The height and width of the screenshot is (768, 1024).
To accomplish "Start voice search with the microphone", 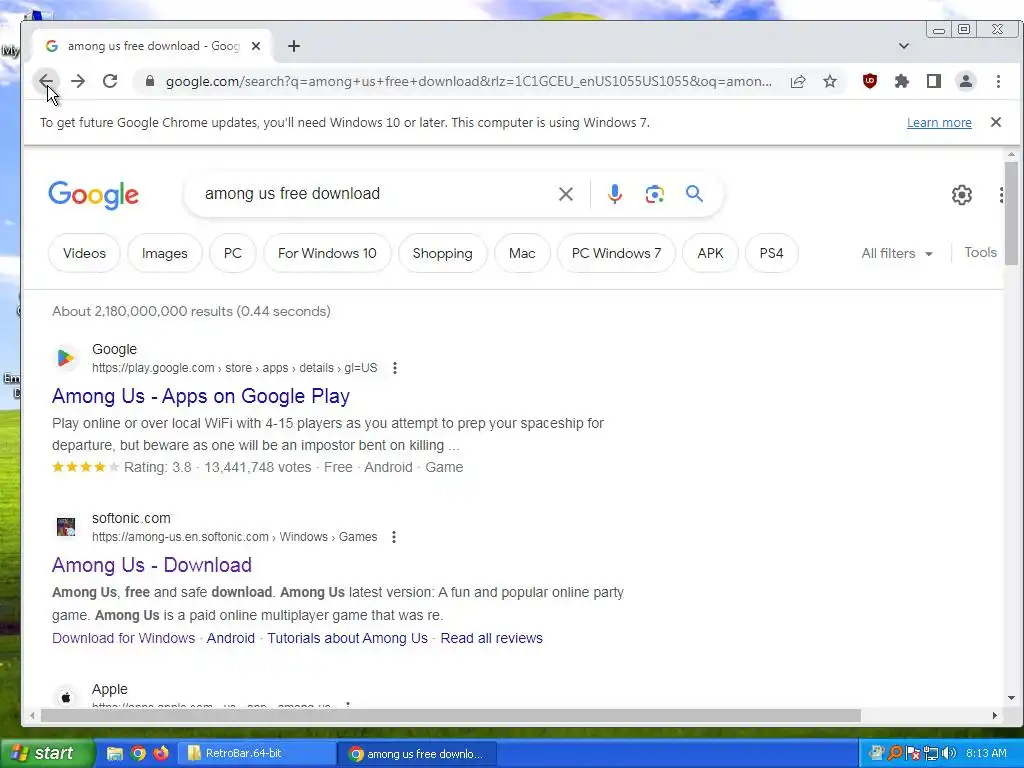I will (615, 194).
